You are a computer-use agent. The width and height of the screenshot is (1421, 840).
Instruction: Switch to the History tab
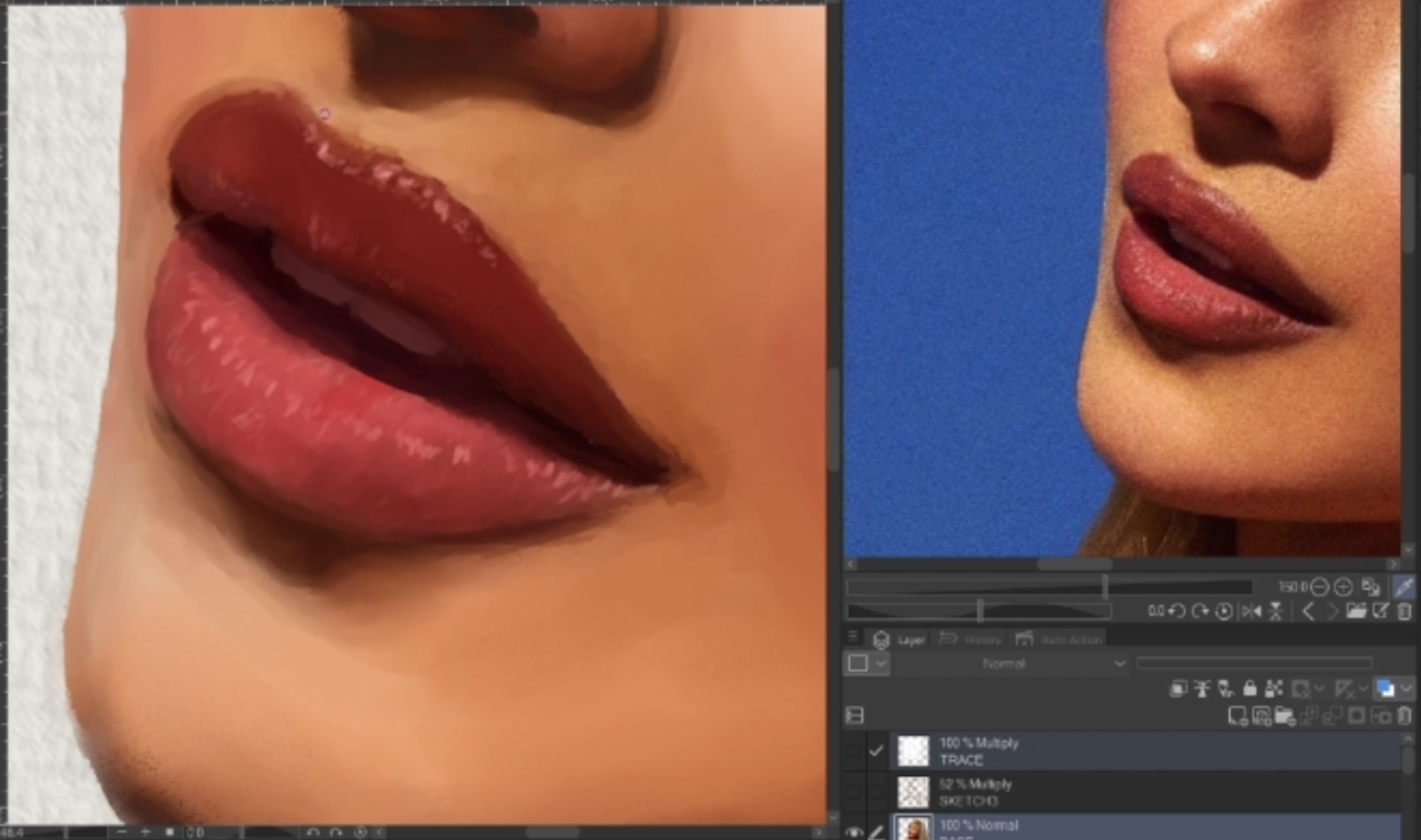coord(971,640)
